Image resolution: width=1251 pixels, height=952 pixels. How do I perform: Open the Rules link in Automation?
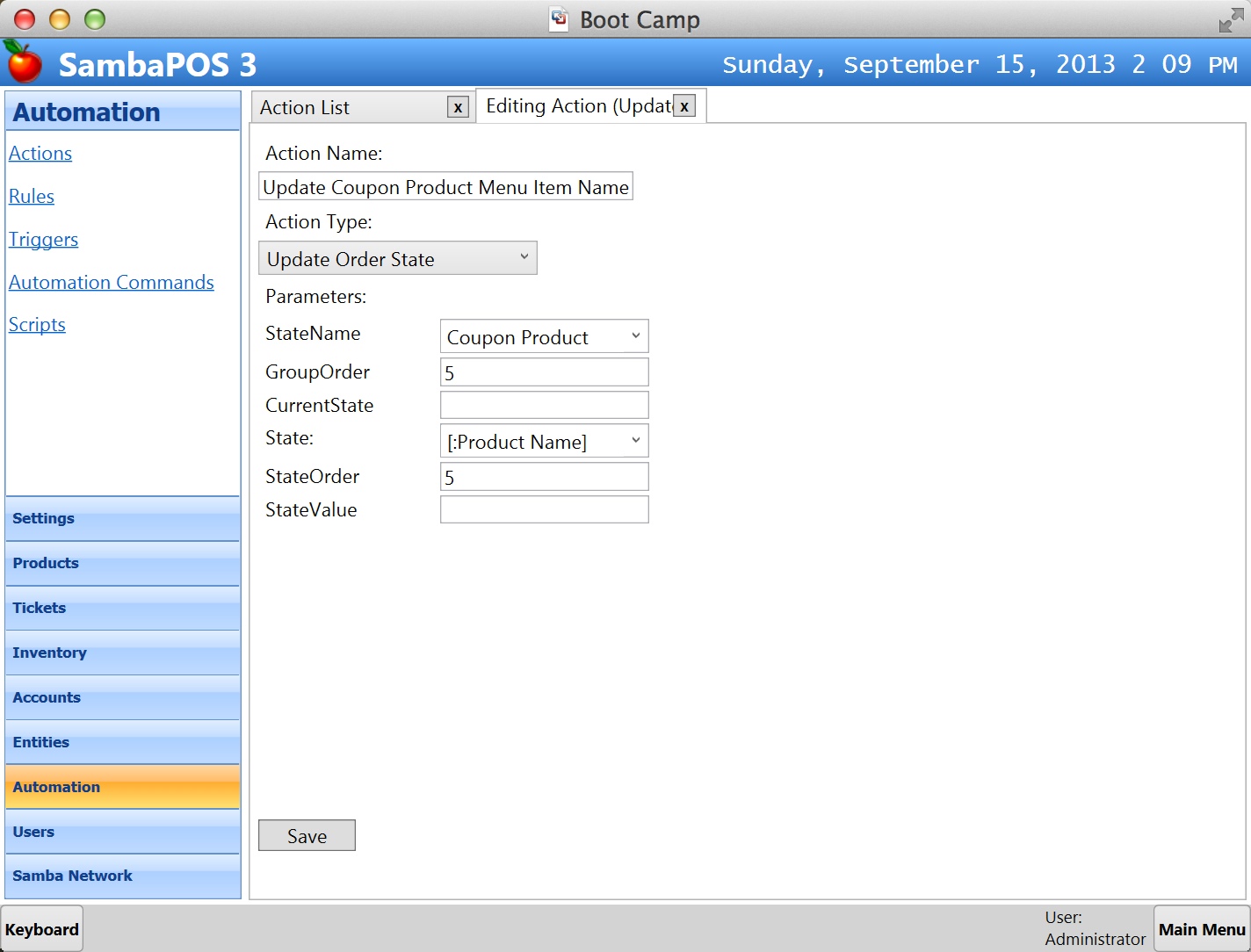[x=32, y=196]
